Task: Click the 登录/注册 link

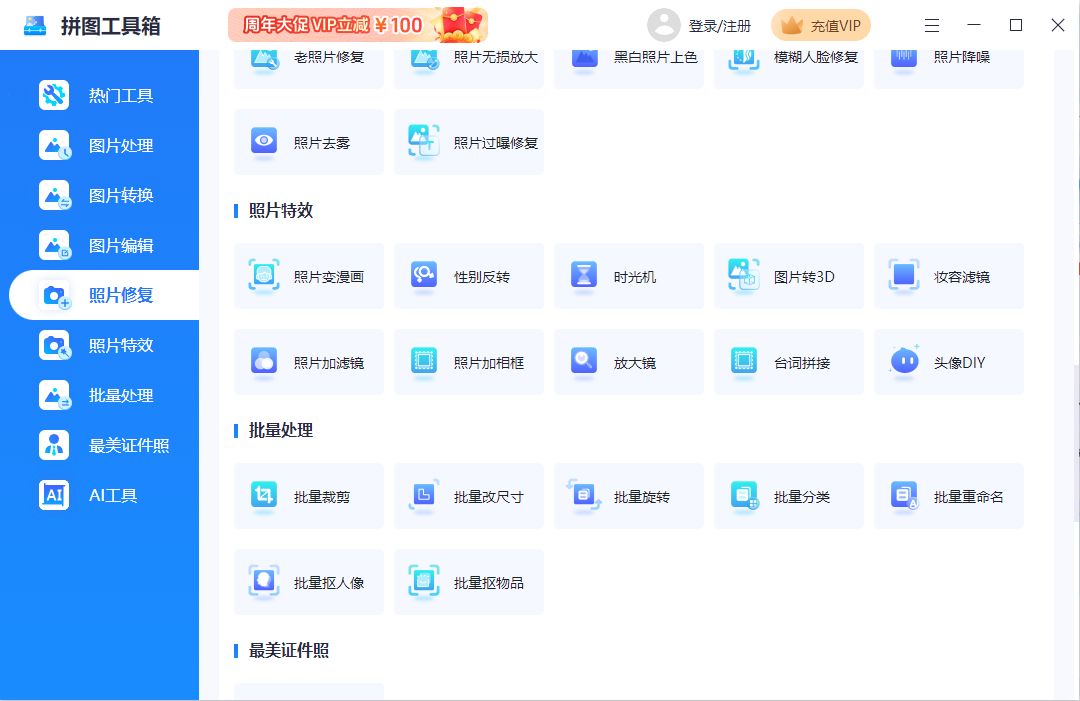Action: click(x=720, y=26)
